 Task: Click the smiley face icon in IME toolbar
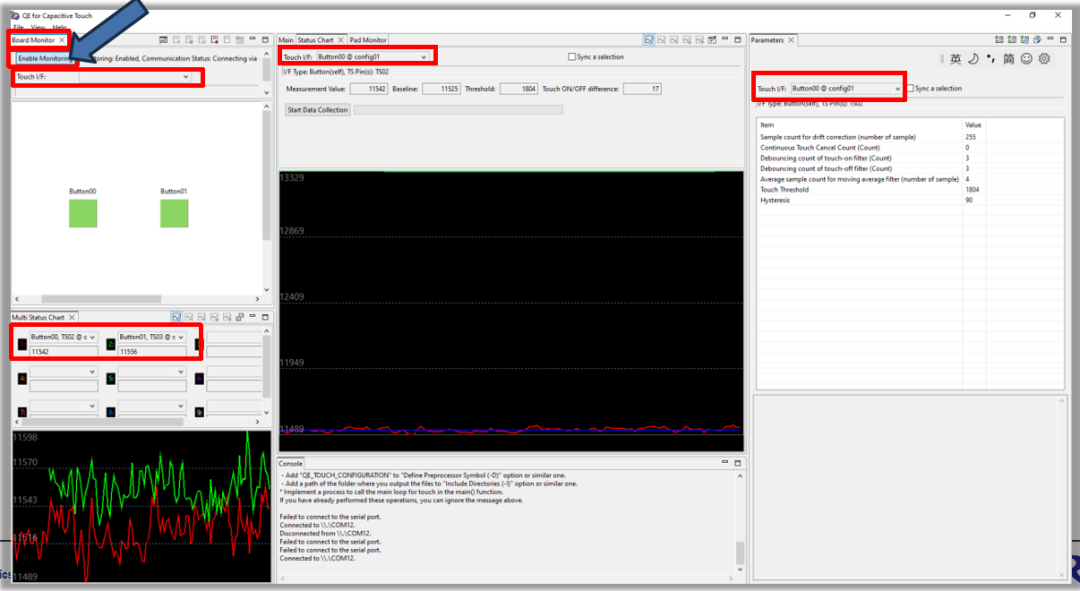click(1026, 59)
